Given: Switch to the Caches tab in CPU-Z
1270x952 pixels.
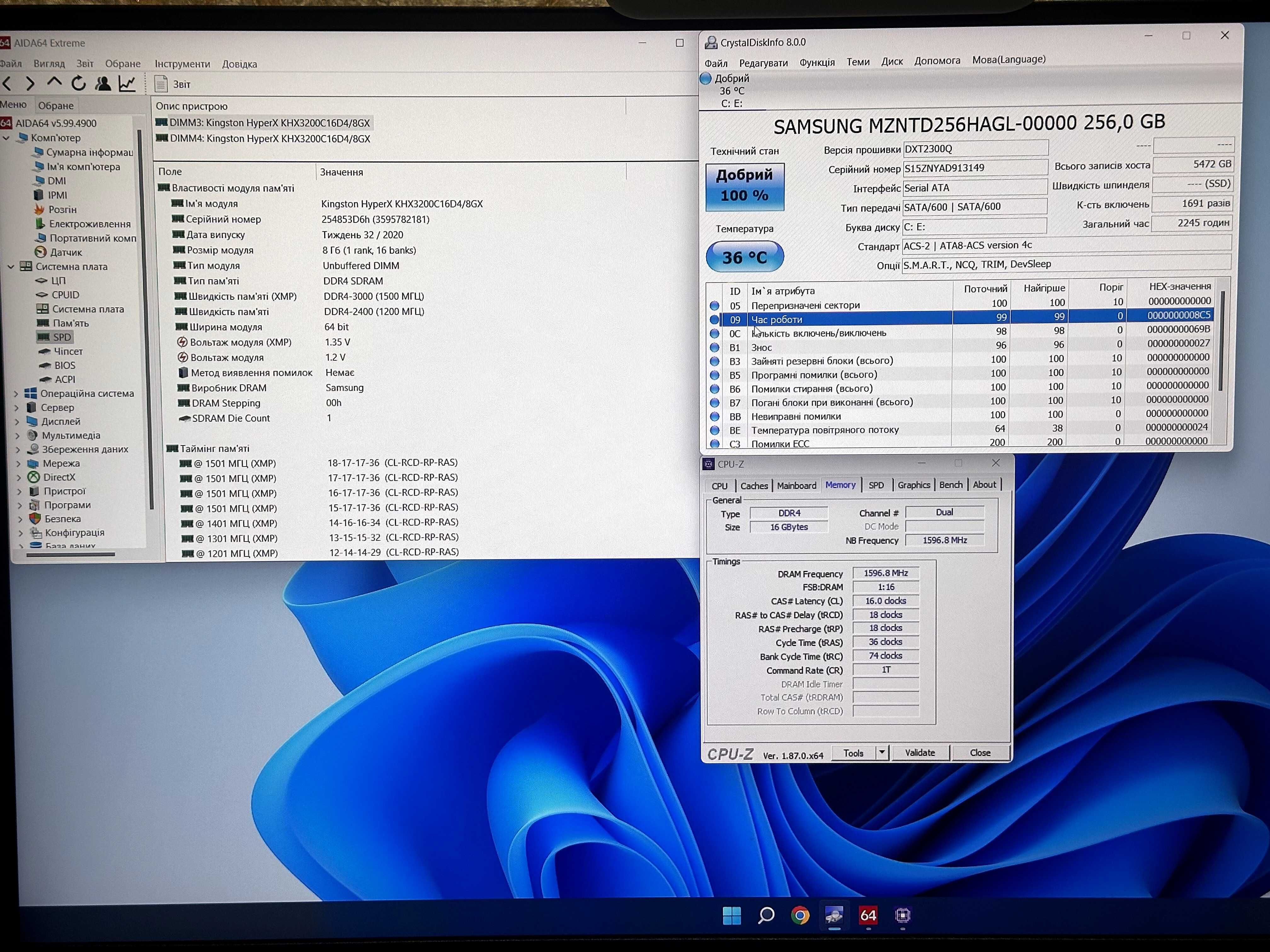Looking at the screenshot, I should point(754,485).
